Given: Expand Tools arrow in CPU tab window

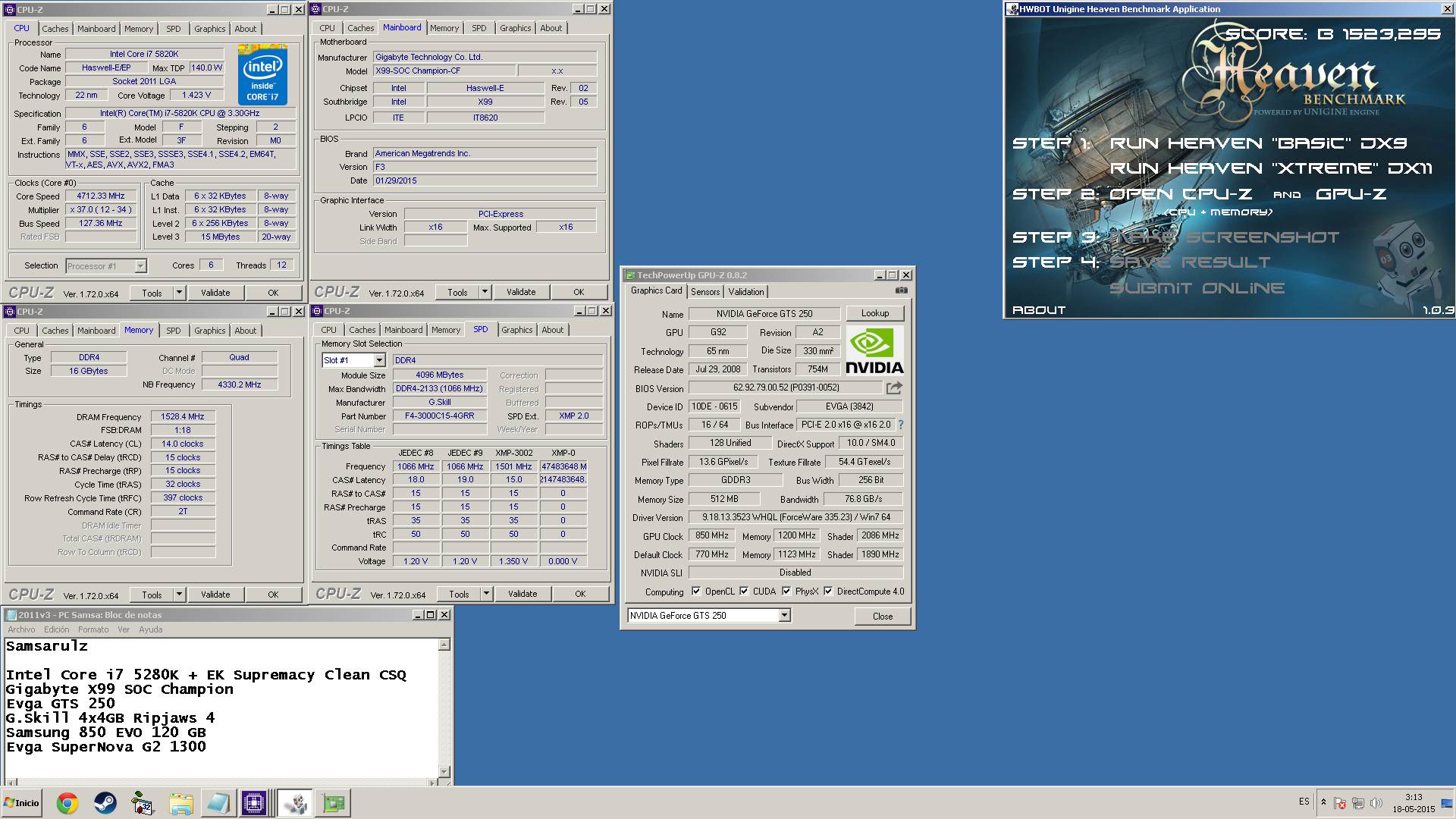Looking at the screenshot, I should click(x=179, y=293).
